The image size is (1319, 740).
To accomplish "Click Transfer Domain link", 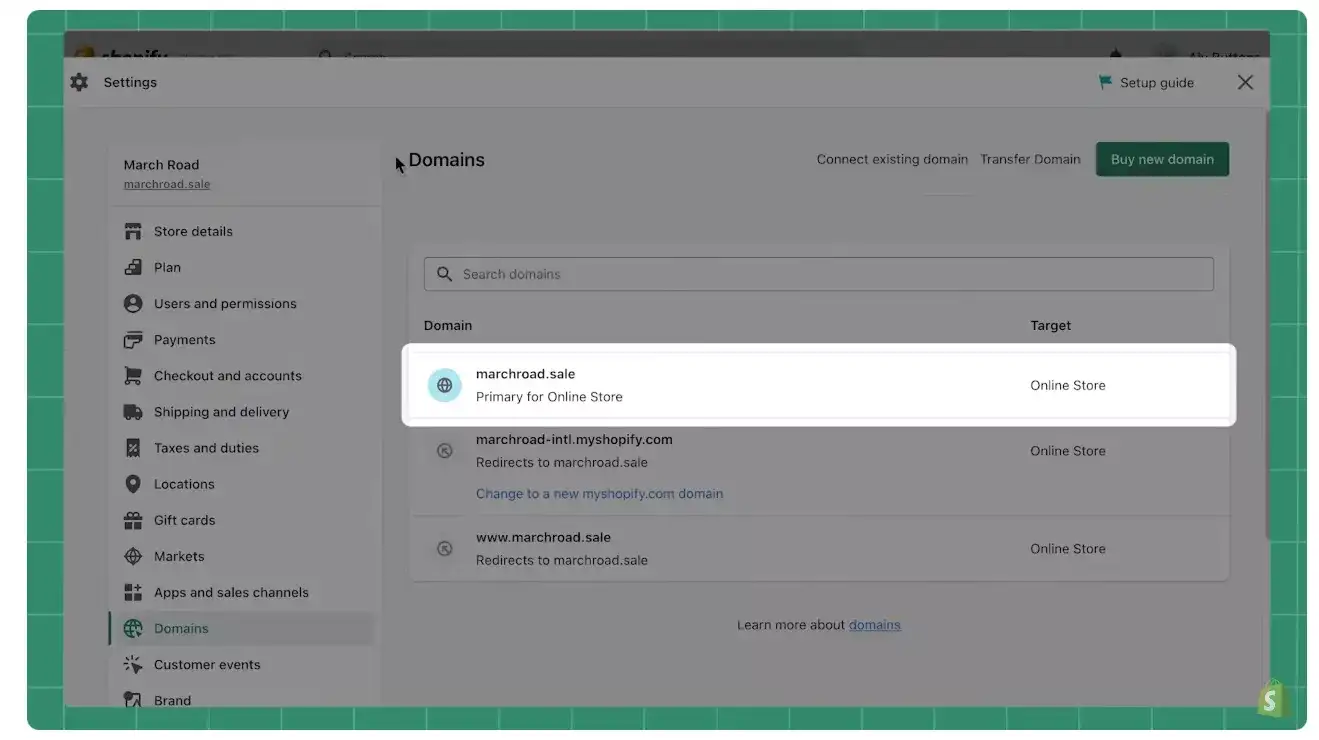I will [x=1030, y=159].
